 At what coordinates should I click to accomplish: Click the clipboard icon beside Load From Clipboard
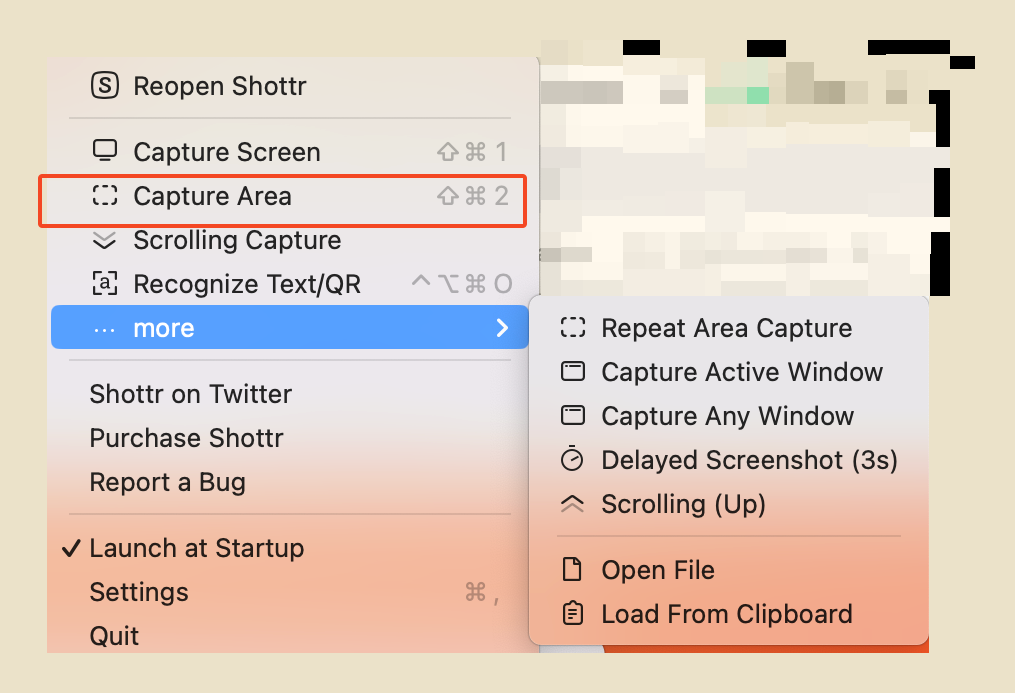coord(573,613)
